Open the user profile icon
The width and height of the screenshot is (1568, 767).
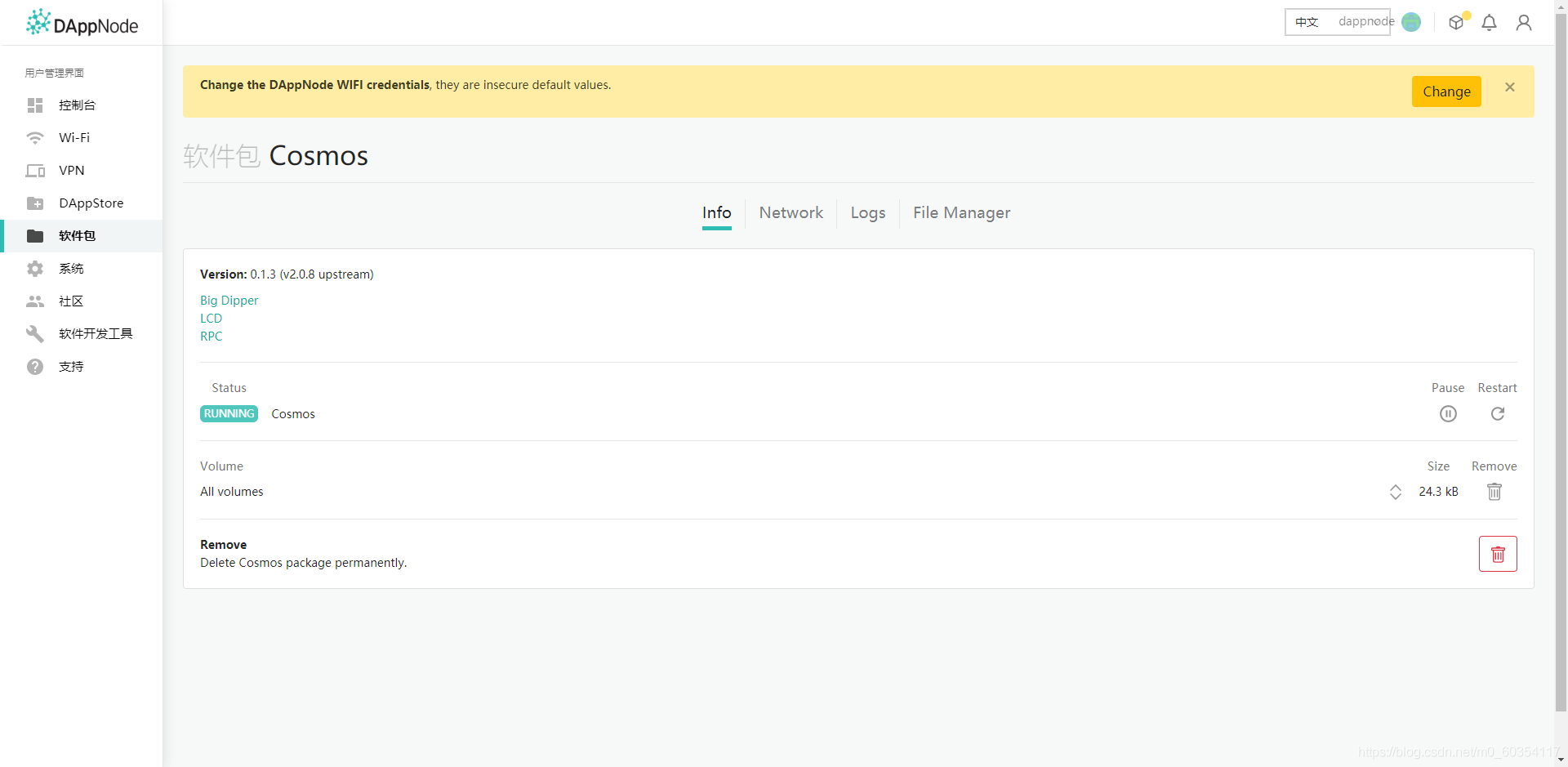1524,23
